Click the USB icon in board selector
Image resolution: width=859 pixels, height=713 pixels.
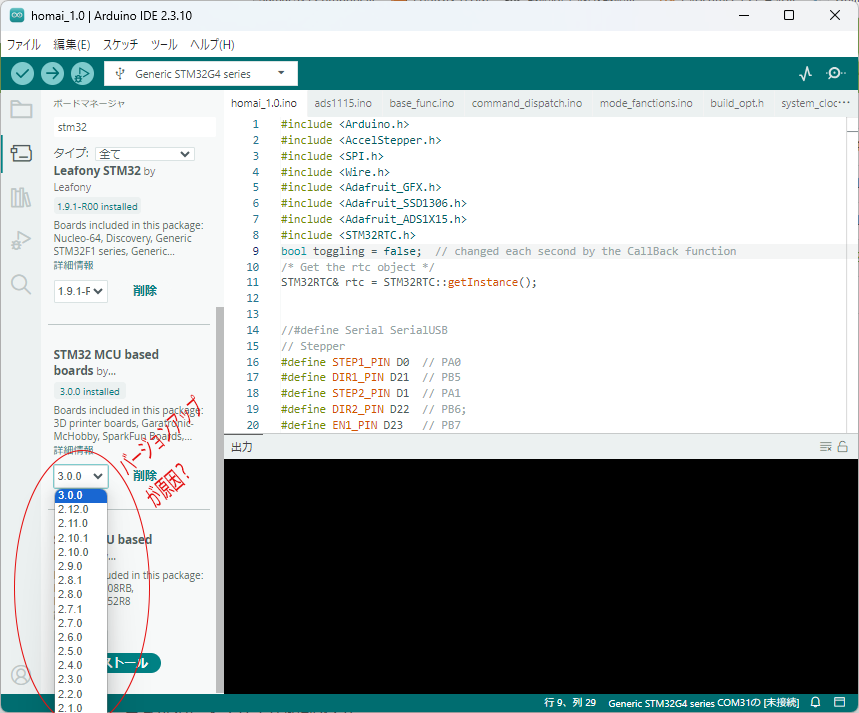[120, 73]
